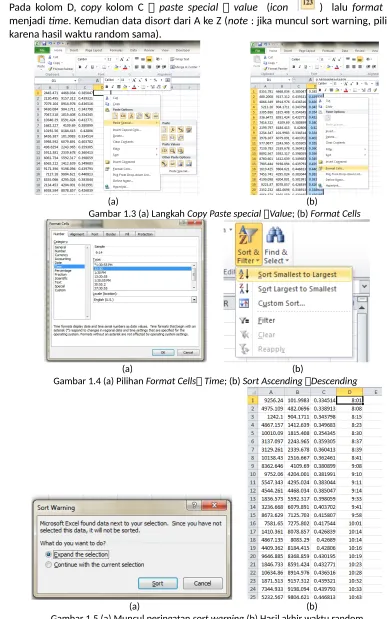Click cell showing 101.9983

pos(297,400)
